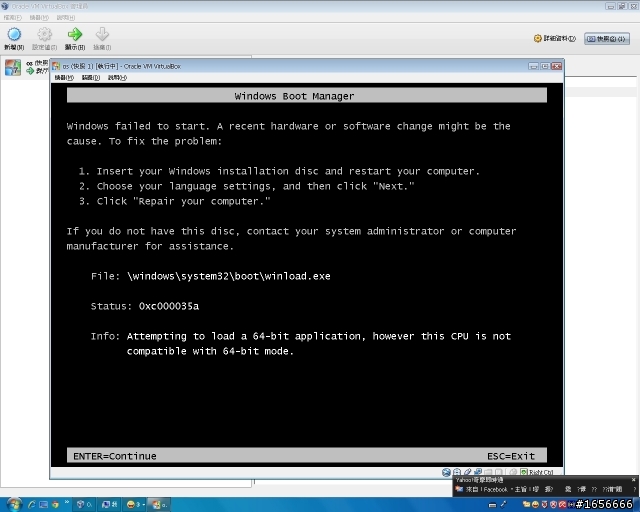Screen dimensions: 640x512
Task: Click the optical disc icon in VM status bar
Action: (x=457, y=472)
